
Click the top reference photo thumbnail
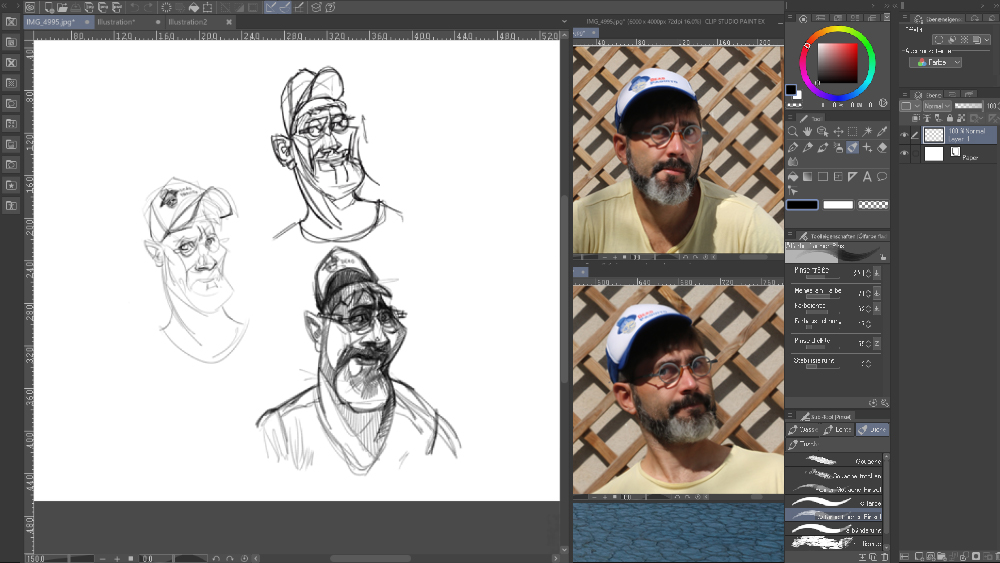(677, 149)
